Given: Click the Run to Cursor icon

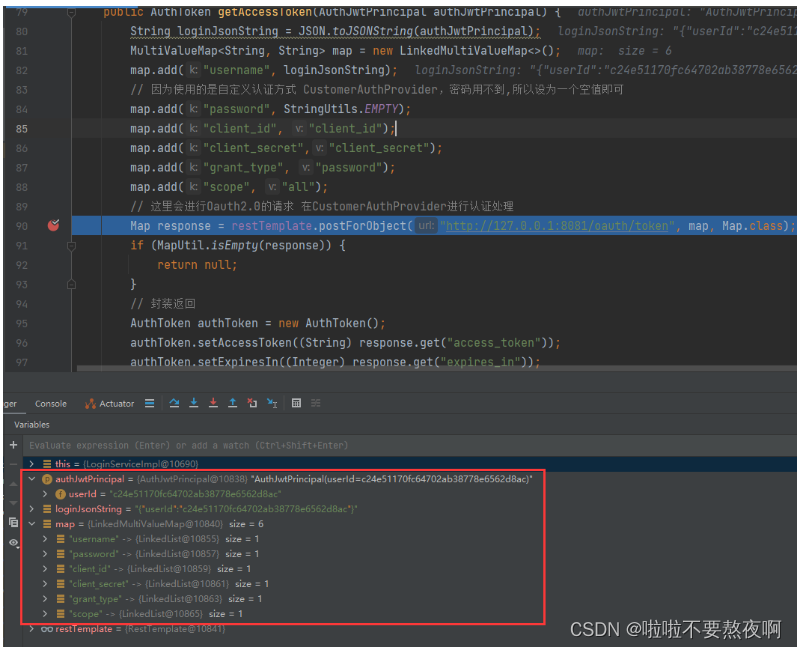Looking at the screenshot, I should [x=272, y=403].
